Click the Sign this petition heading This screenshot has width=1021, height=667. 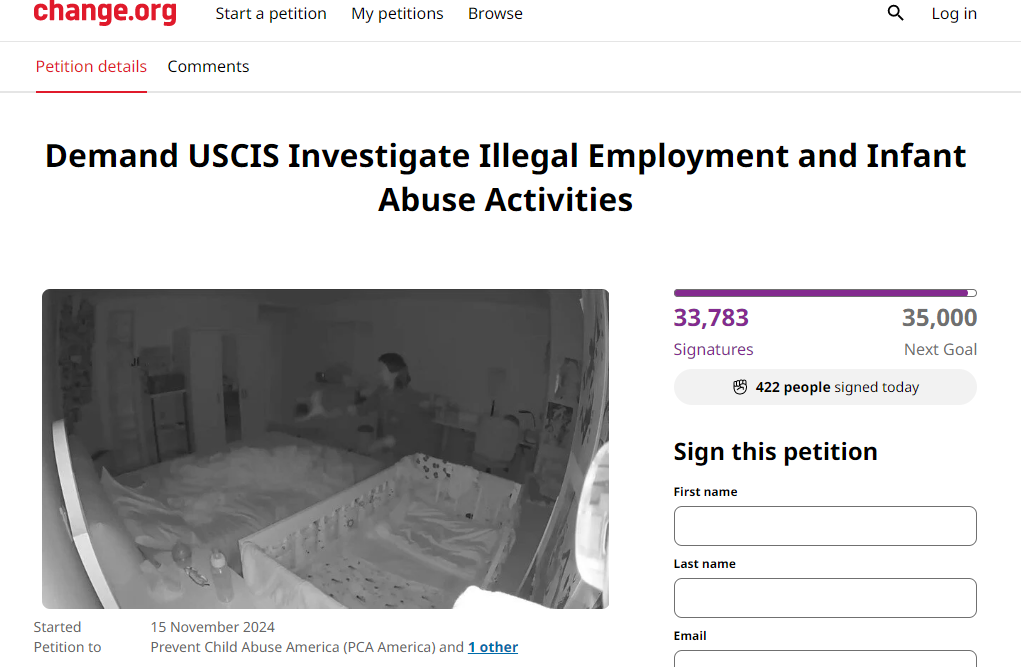tap(776, 451)
